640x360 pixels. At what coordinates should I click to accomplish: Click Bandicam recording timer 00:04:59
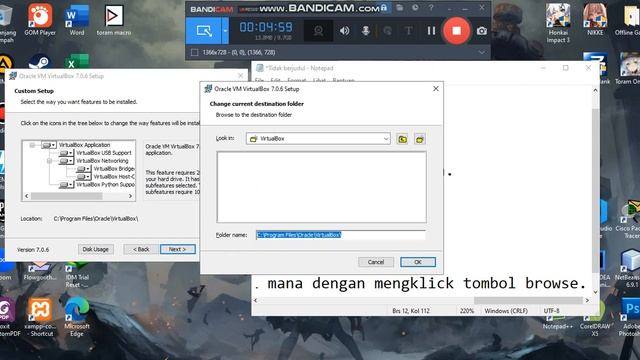pos(266,27)
